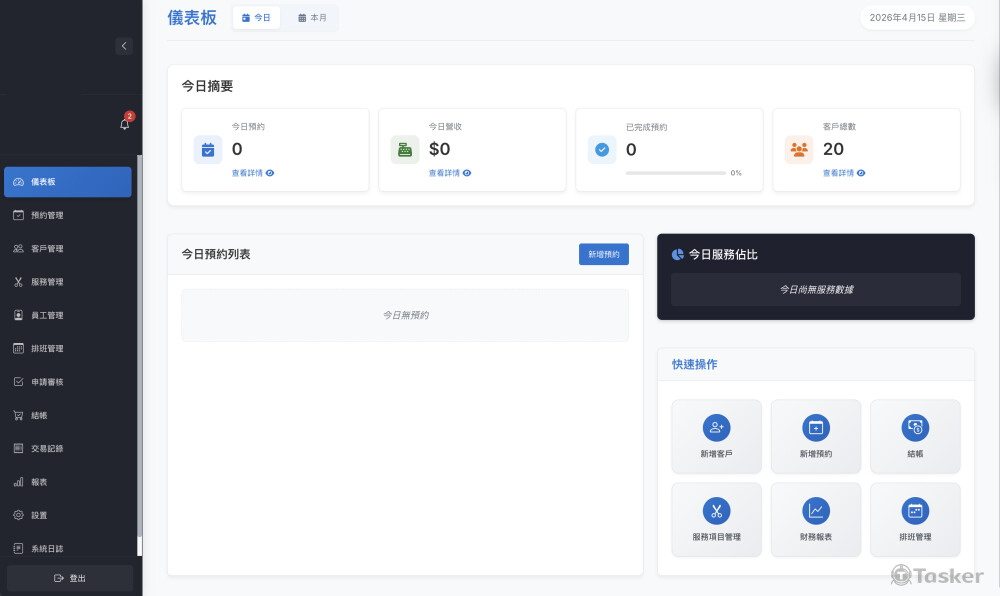This screenshot has width=1000, height=596.
Task: Open the 結帳 quick action icon
Action: (915, 428)
